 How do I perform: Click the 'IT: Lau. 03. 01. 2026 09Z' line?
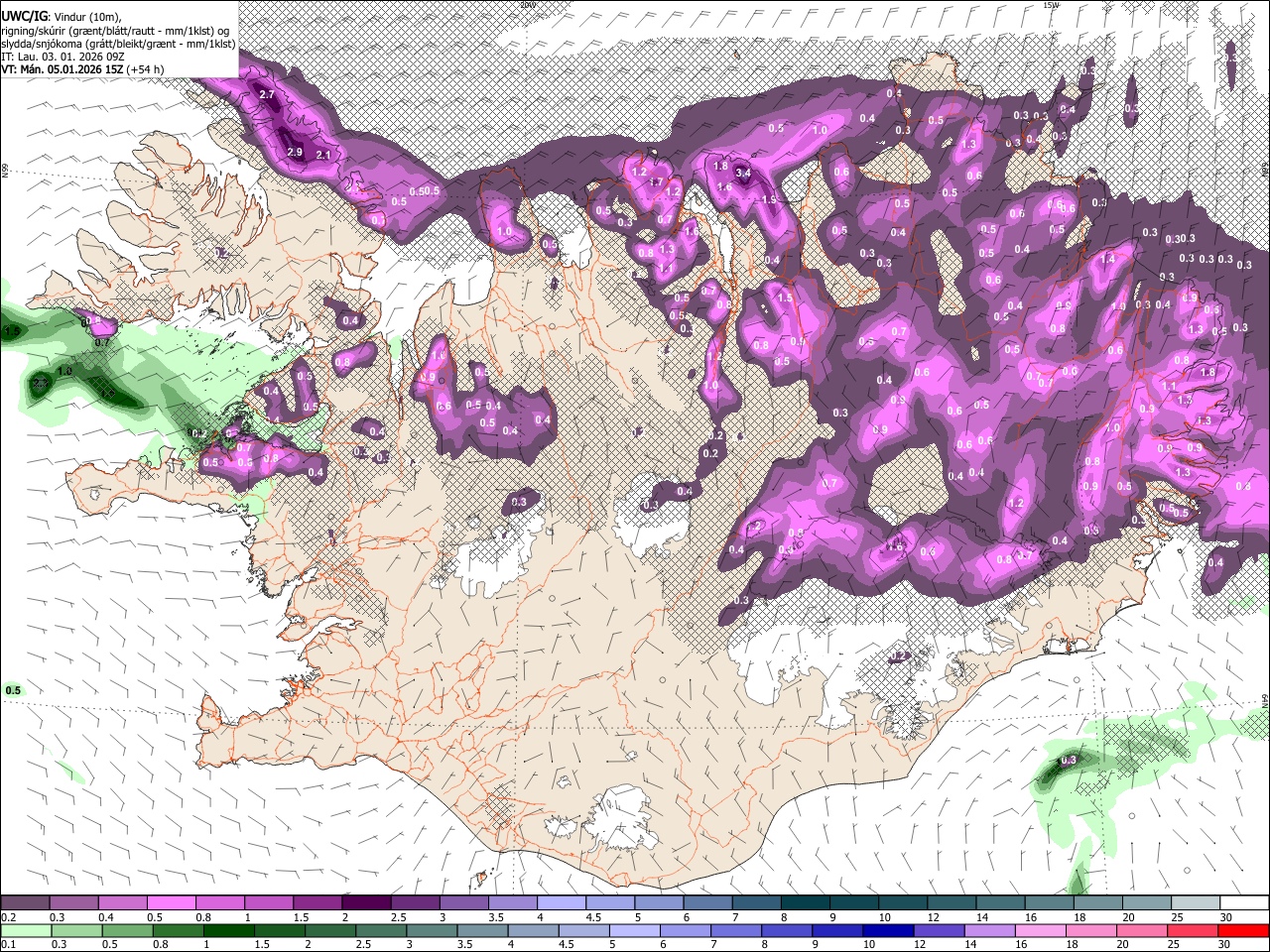point(61,57)
